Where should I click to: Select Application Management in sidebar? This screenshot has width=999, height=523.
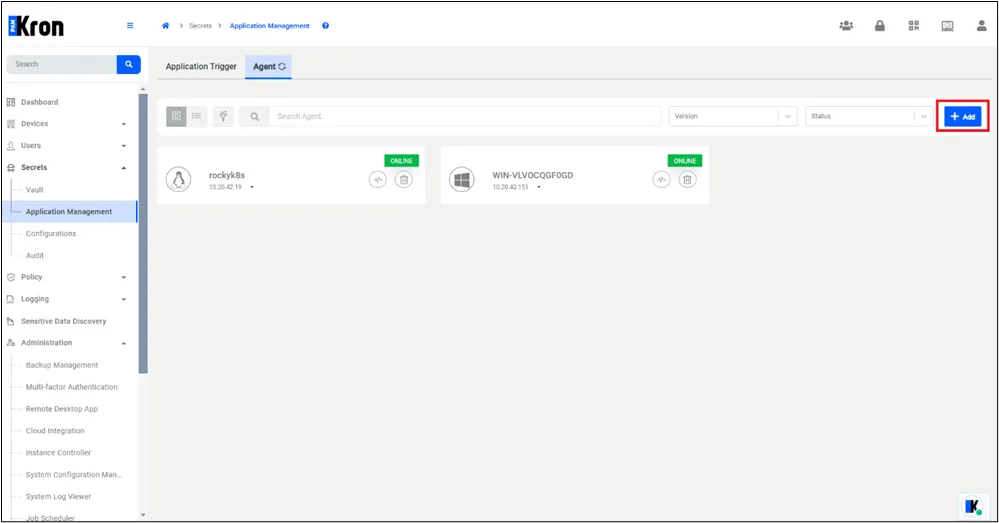[x=69, y=211]
